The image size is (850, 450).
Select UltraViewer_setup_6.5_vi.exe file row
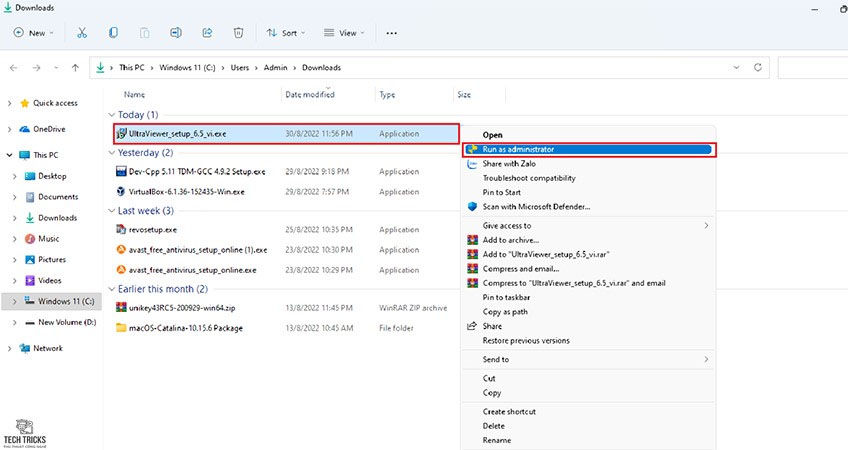click(286, 133)
